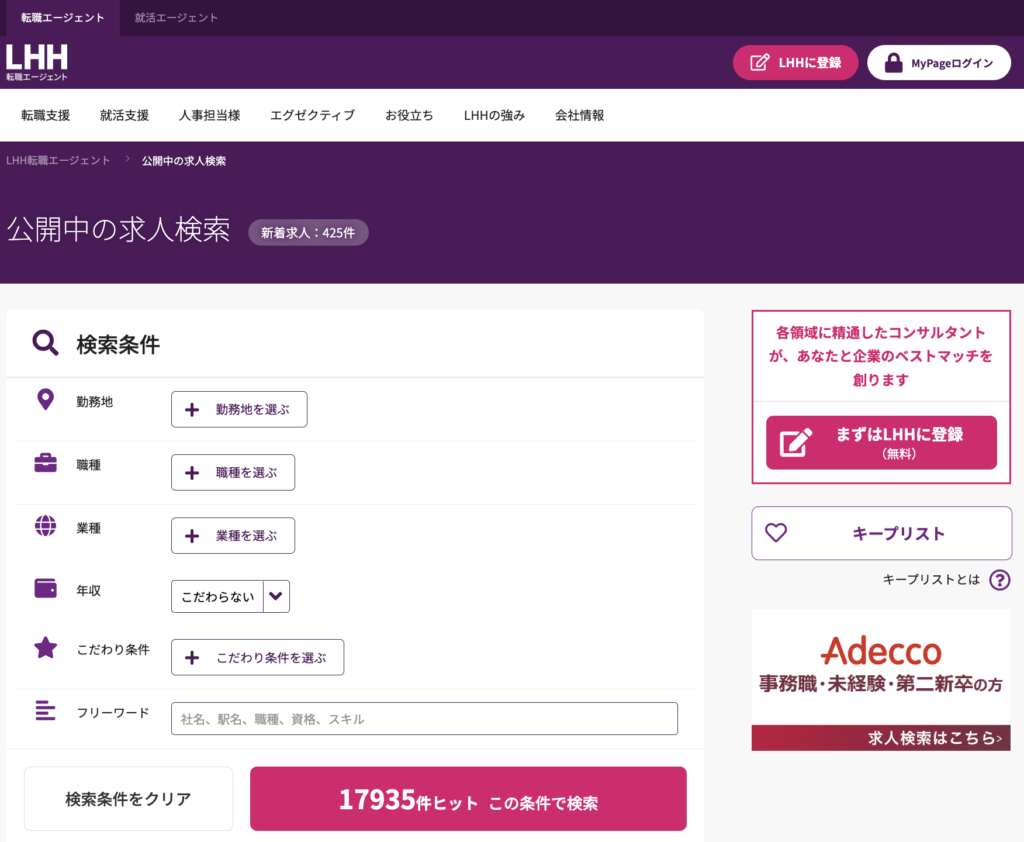Click LHH転職エージェント breadcrumb link

click(58, 161)
